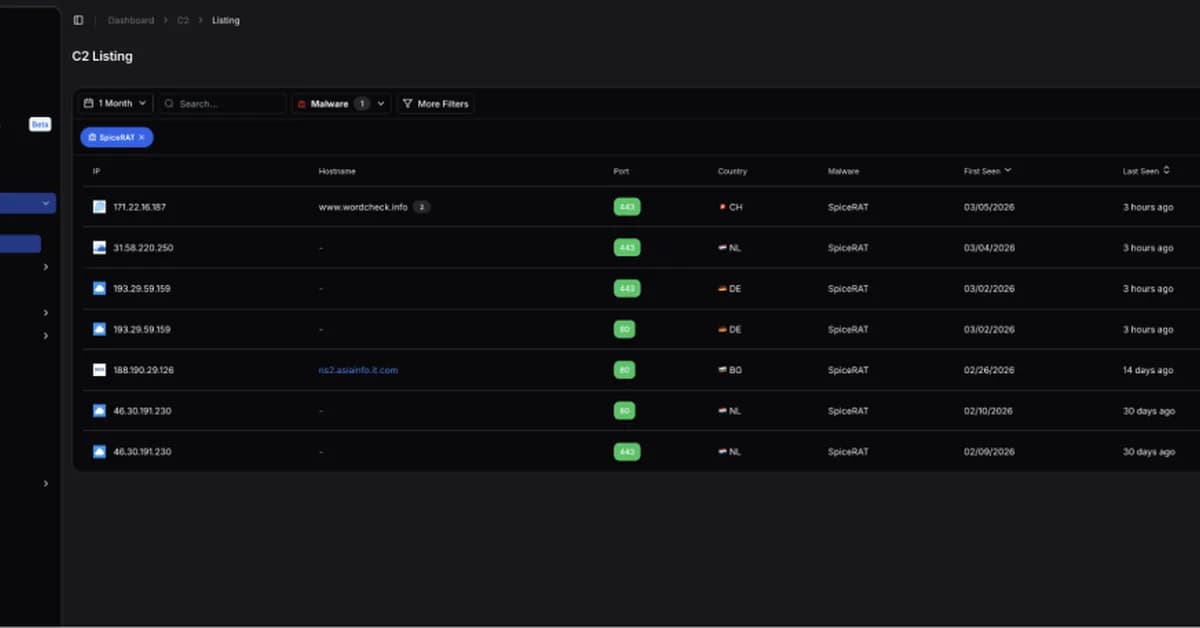This screenshot has width=1200, height=628.
Task: Open IP 171.22.16.187
Action: point(139,207)
